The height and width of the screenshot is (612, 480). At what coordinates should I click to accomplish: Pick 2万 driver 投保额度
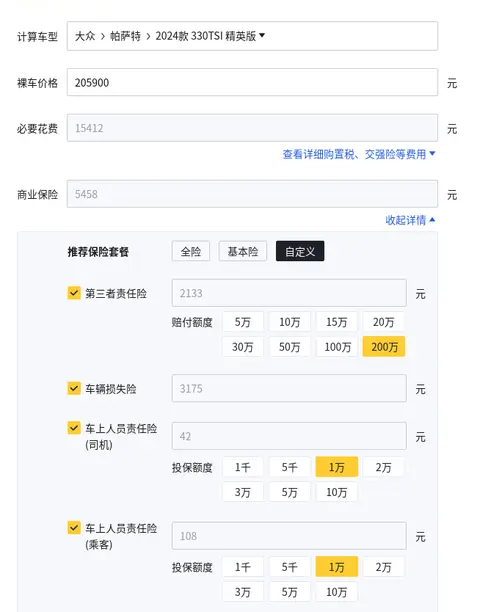pos(384,467)
